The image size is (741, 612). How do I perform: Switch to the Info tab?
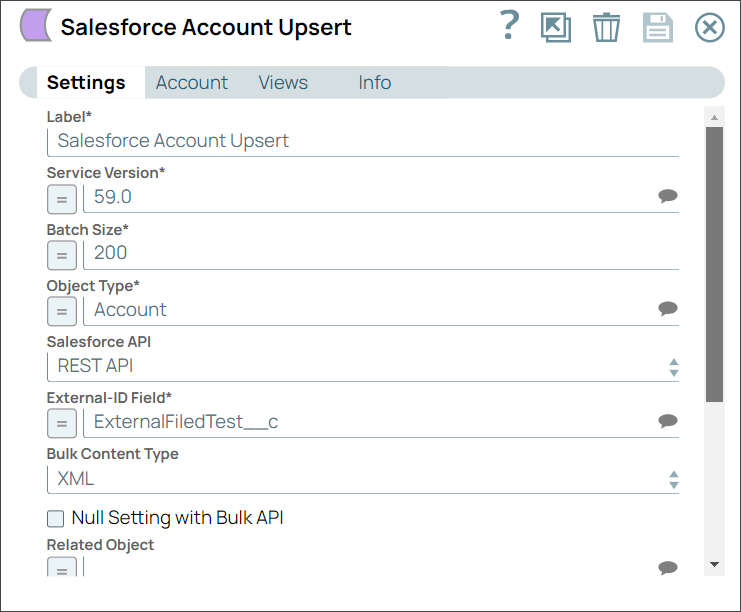(x=375, y=83)
